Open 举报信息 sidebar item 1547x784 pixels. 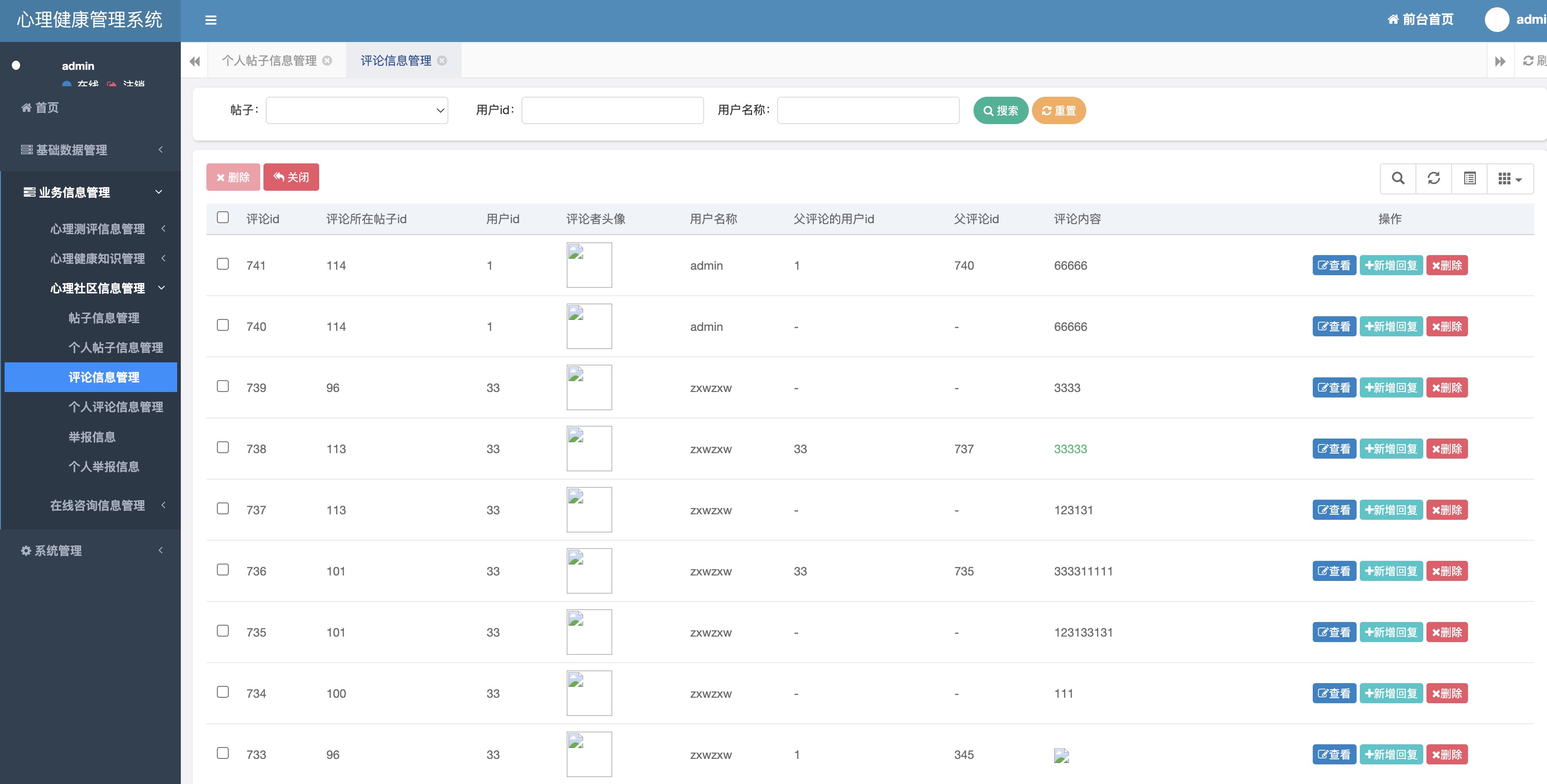[91, 436]
